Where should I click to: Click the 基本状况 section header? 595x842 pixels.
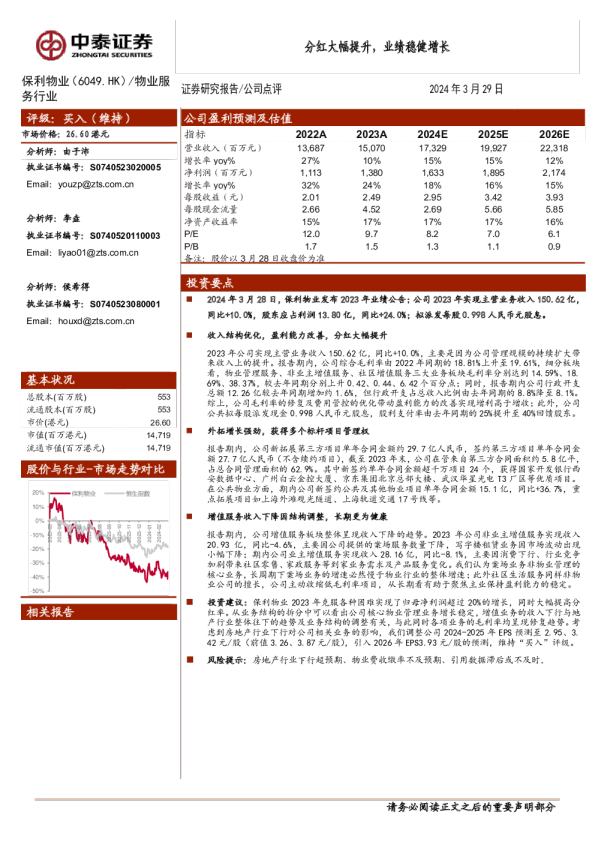99,380
